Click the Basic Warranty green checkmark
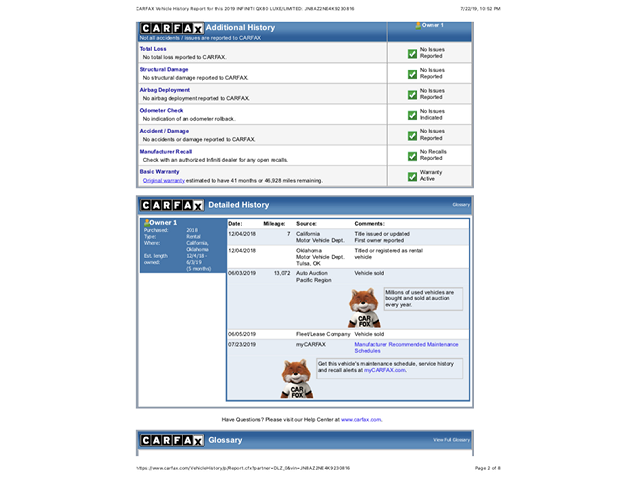Screen dimensions: 640x480 [x=412, y=176]
